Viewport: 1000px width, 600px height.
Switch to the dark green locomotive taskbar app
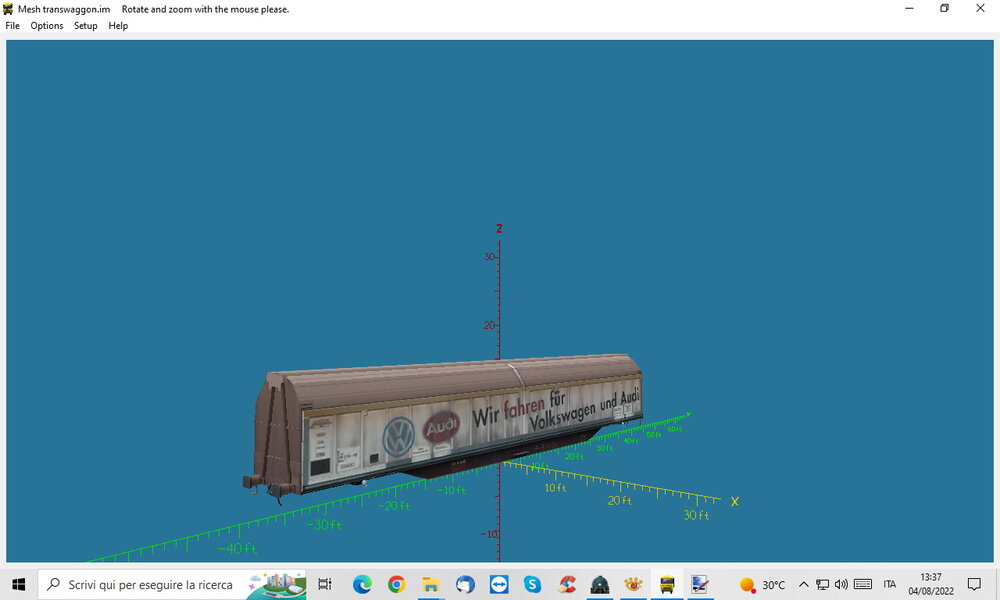pos(599,584)
